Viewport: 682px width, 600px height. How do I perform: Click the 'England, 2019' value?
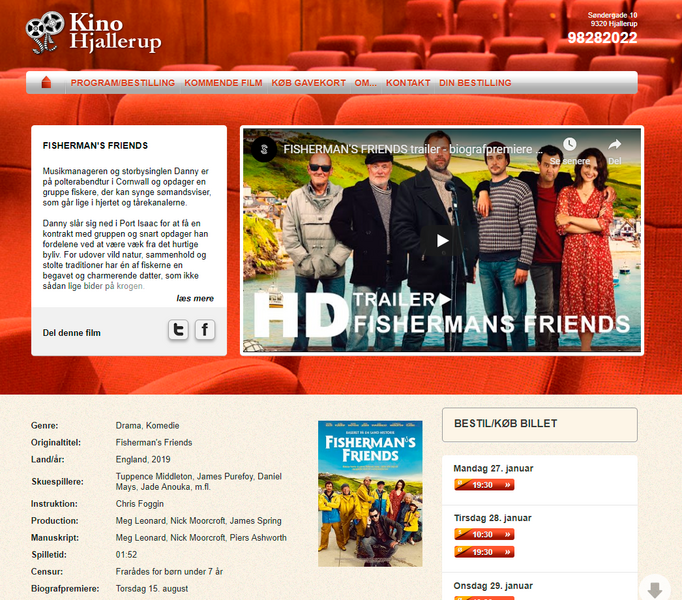pos(143,459)
